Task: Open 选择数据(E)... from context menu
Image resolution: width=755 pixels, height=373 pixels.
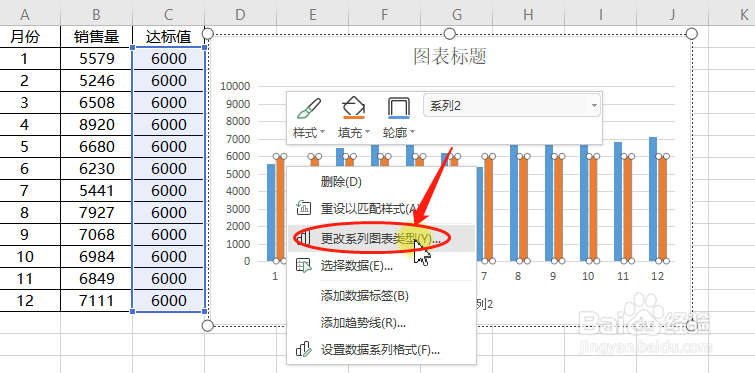Action: [381, 266]
